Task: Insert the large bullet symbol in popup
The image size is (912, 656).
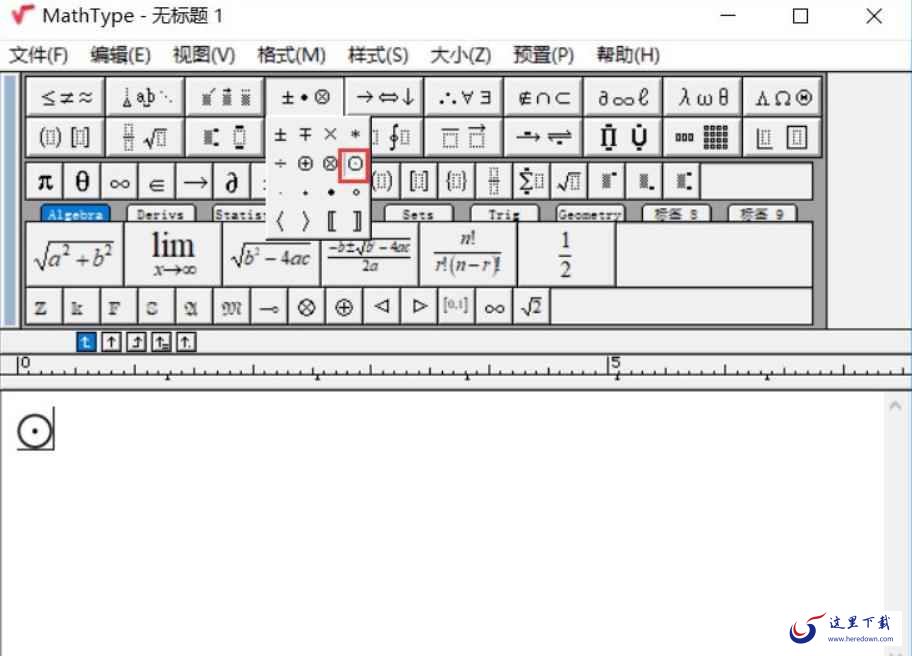Action: coord(330,192)
